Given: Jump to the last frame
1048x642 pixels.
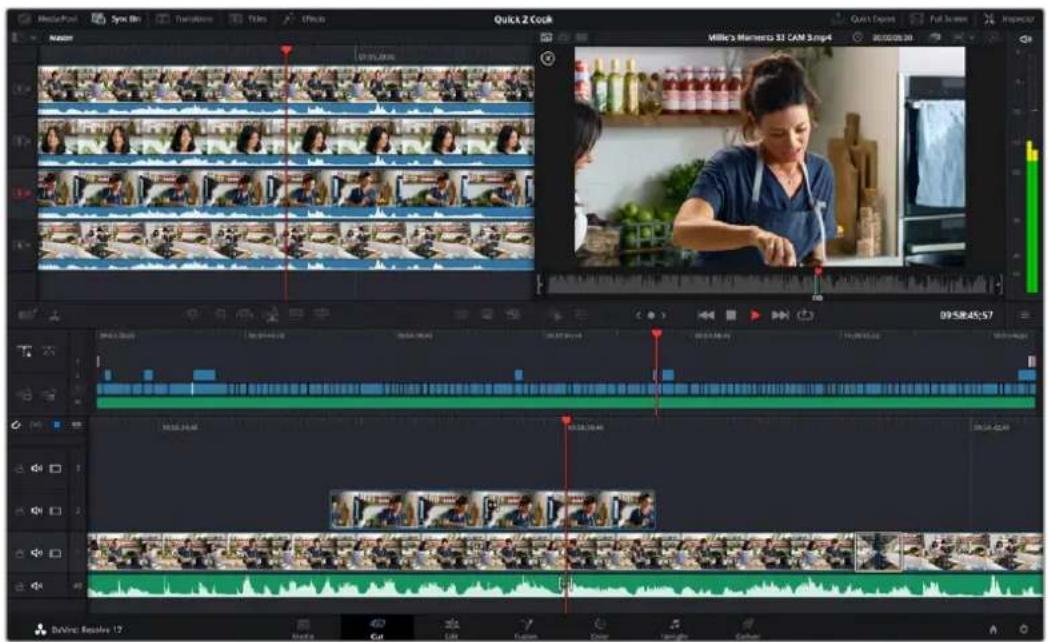Looking at the screenshot, I should (780, 315).
